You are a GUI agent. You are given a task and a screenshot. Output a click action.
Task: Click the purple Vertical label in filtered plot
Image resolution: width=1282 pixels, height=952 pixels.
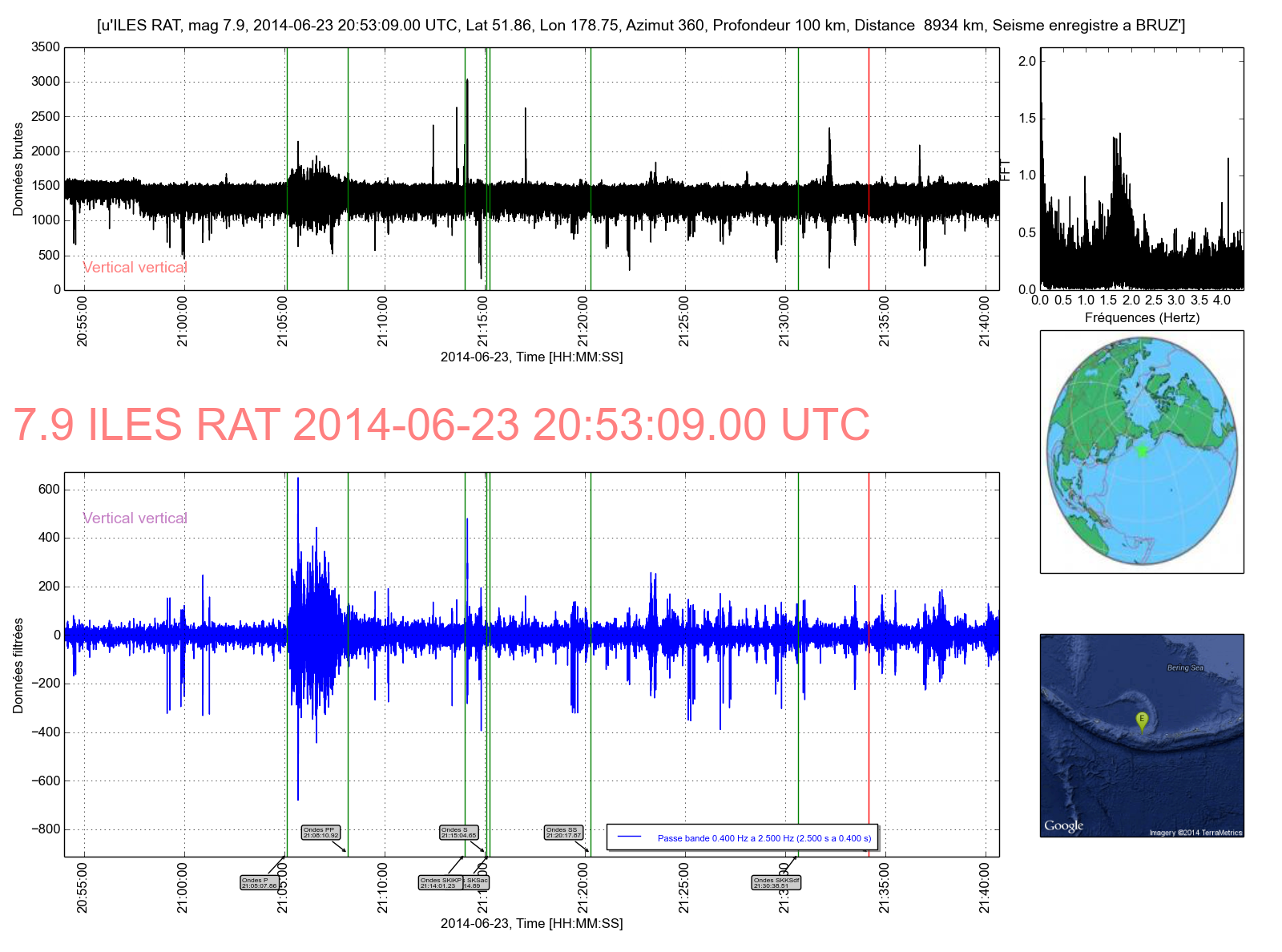pyautogui.click(x=135, y=518)
